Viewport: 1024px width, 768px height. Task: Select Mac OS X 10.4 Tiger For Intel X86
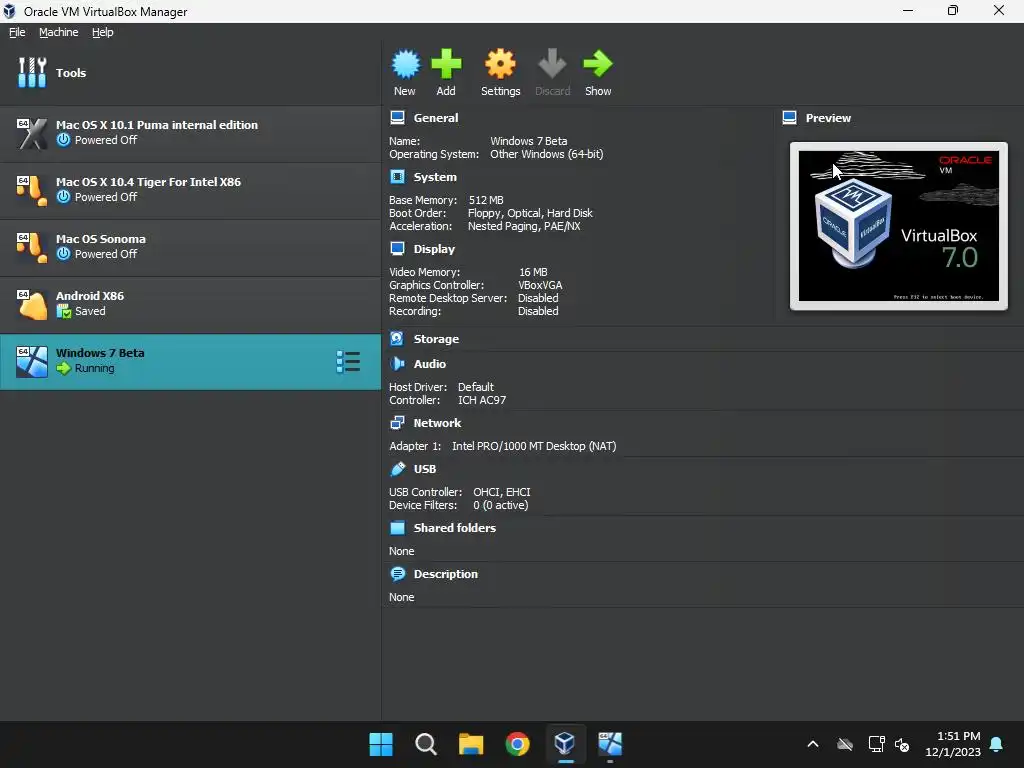190,190
